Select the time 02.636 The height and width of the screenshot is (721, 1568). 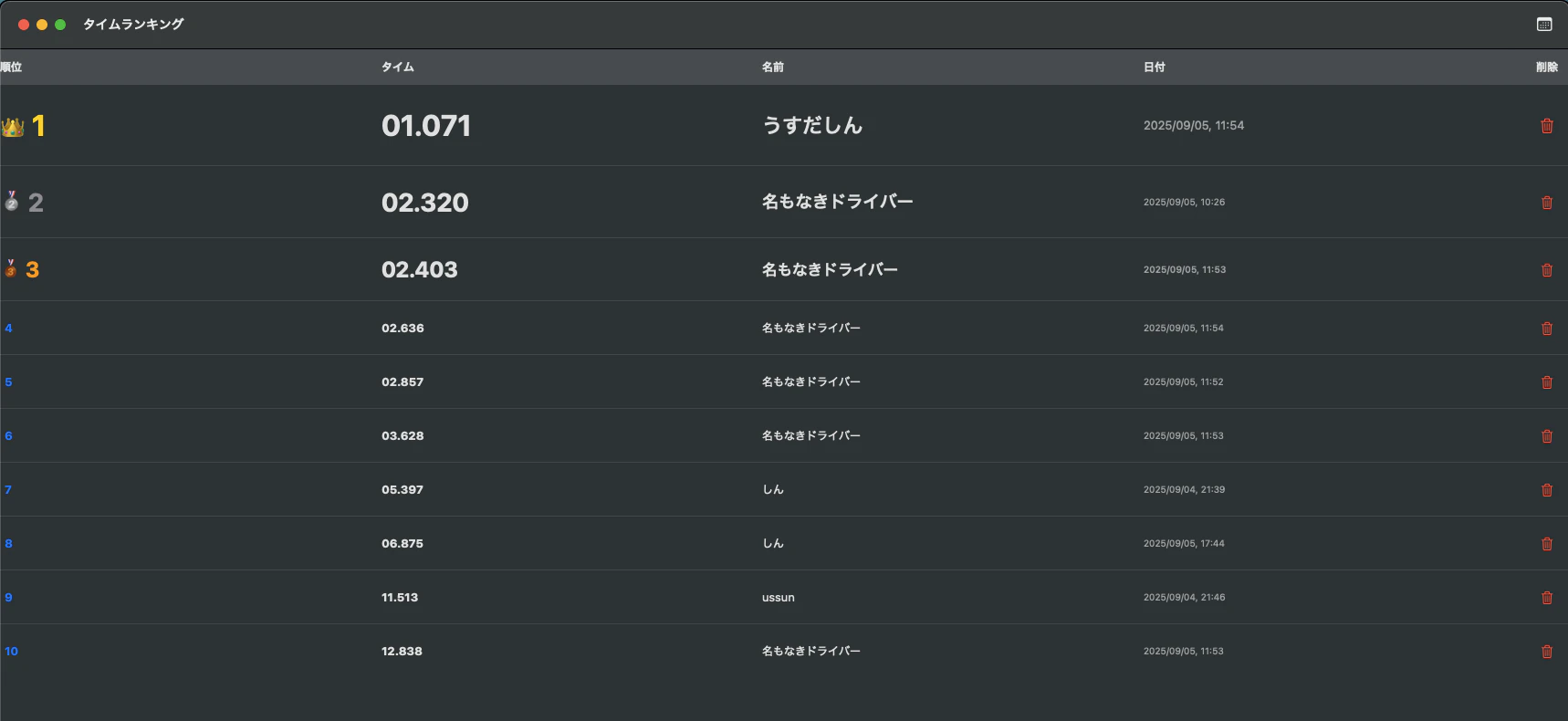402,328
